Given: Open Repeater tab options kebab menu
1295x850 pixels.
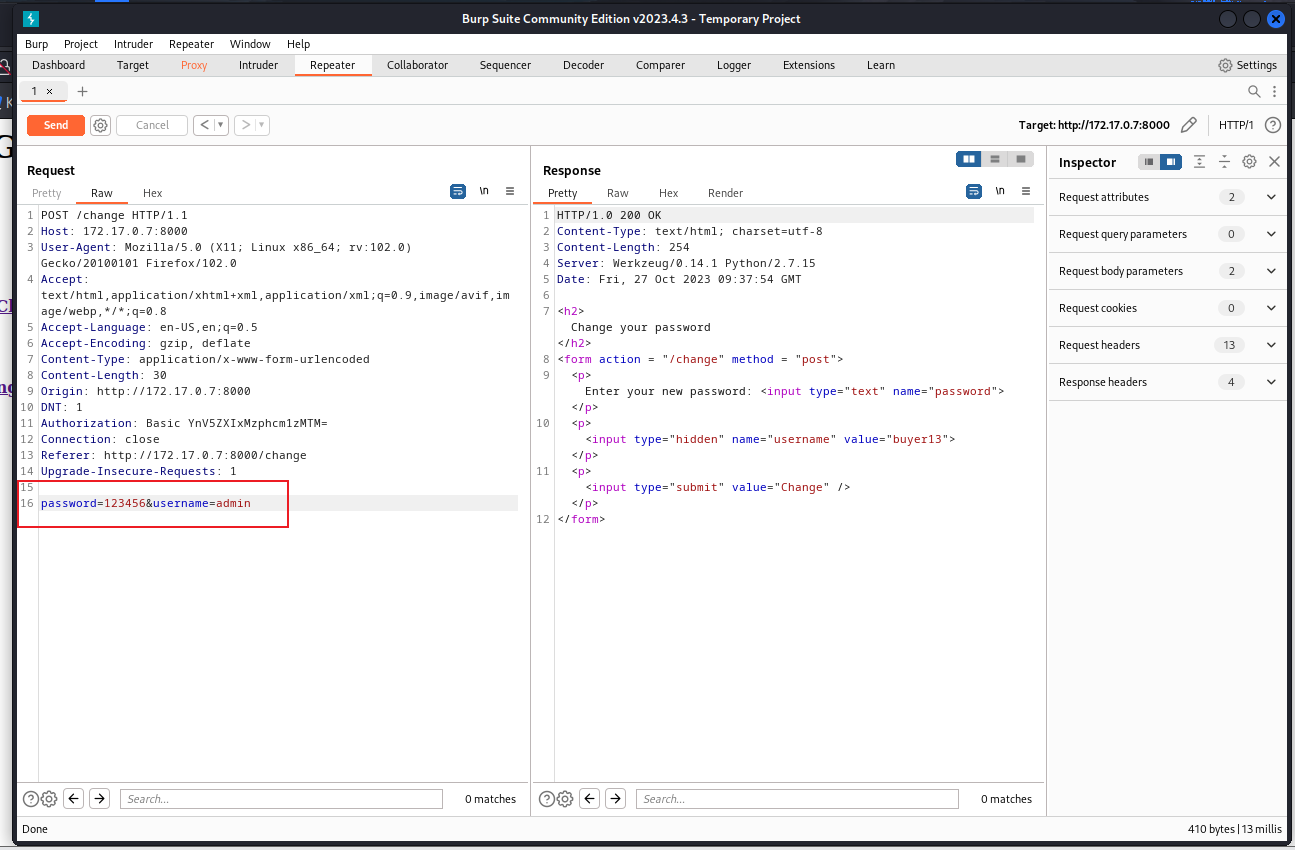Looking at the screenshot, I should [x=1274, y=91].
